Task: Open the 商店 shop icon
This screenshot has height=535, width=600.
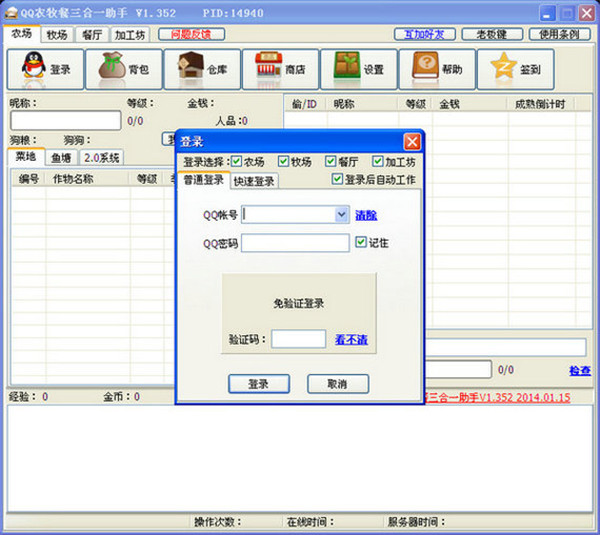Action: [x=281, y=70]
